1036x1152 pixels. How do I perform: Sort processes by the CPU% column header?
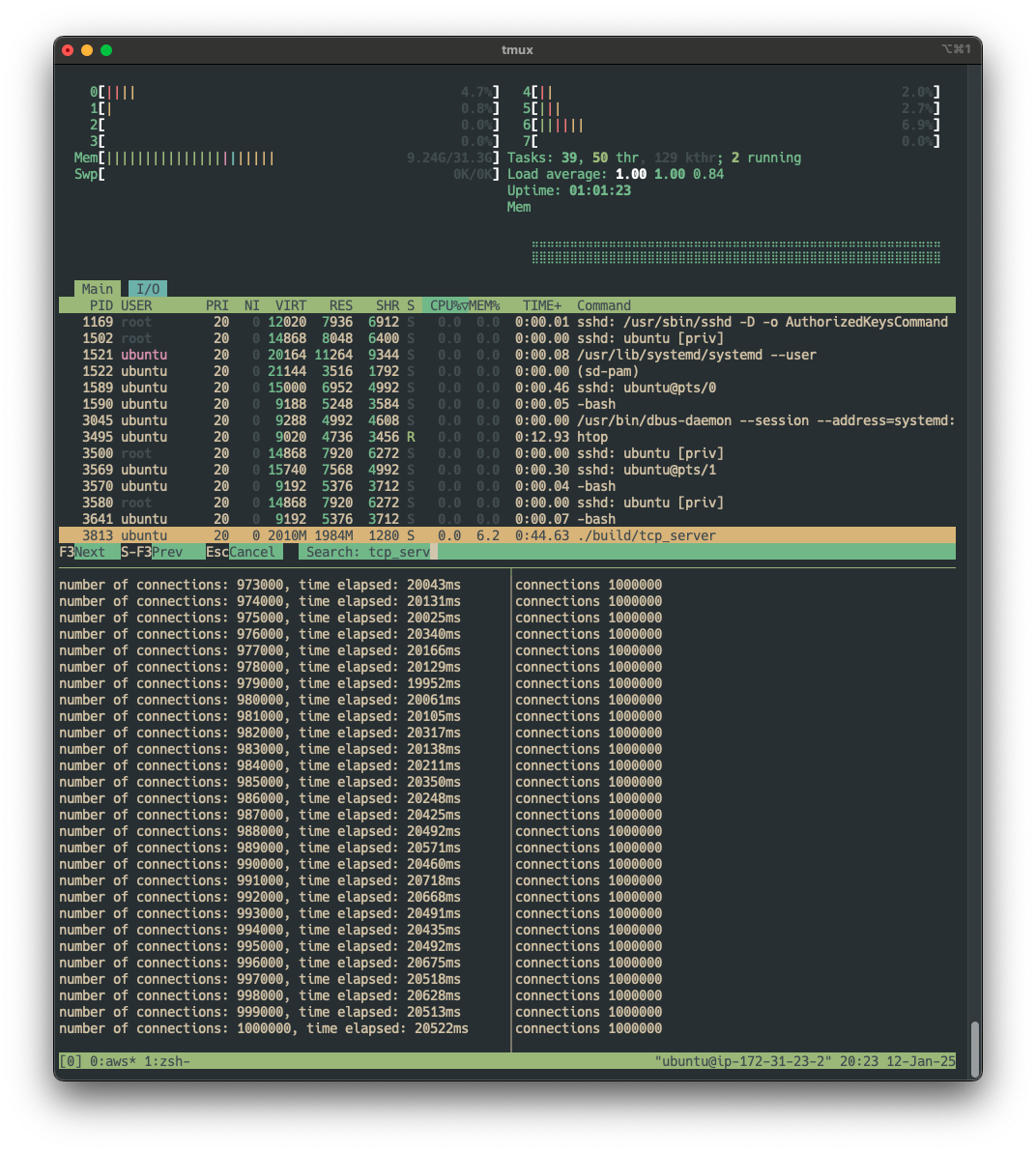(445, 305)
